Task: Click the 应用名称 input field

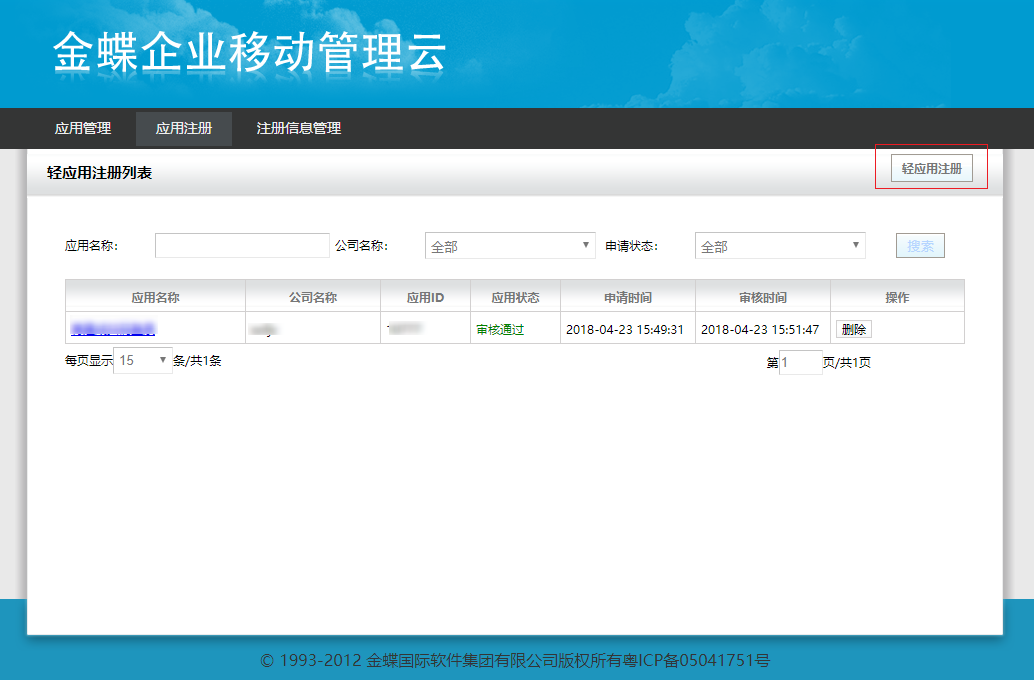Action: [x=241, y=245]
